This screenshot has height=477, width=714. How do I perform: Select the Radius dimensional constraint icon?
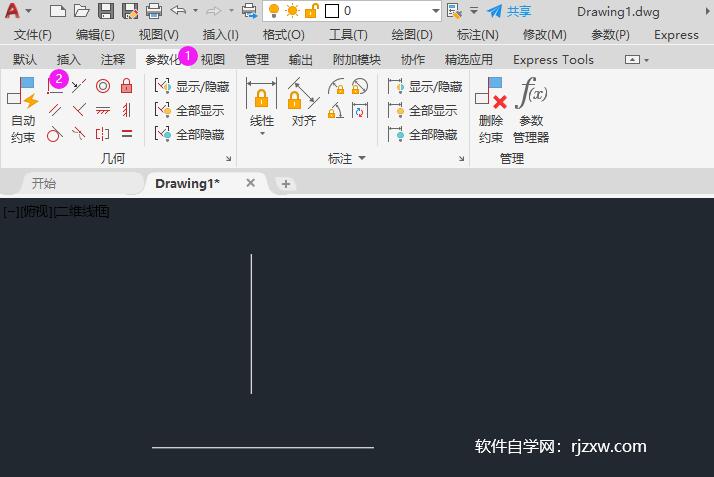336,86
